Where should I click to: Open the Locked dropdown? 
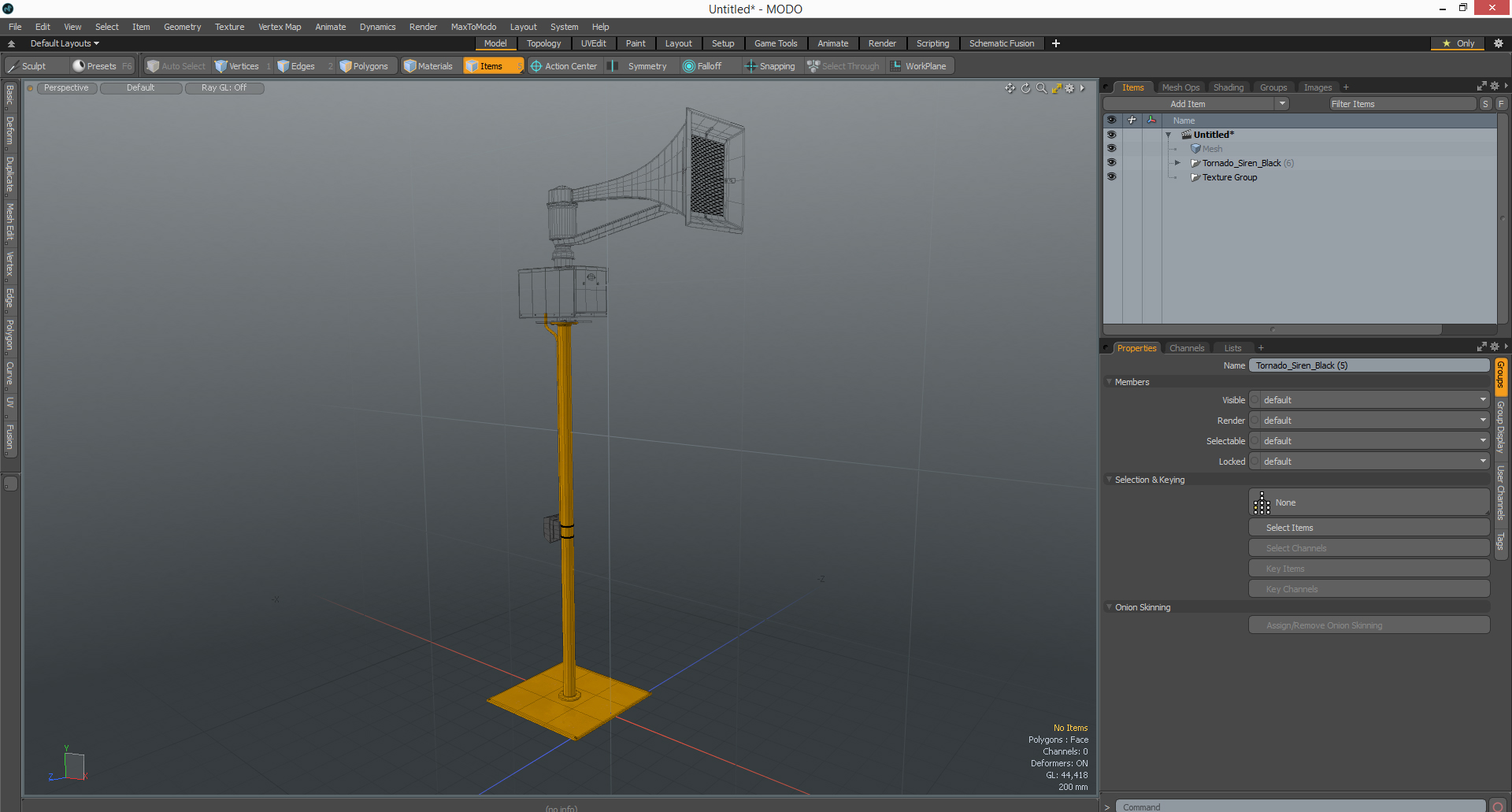(1369, 462)
